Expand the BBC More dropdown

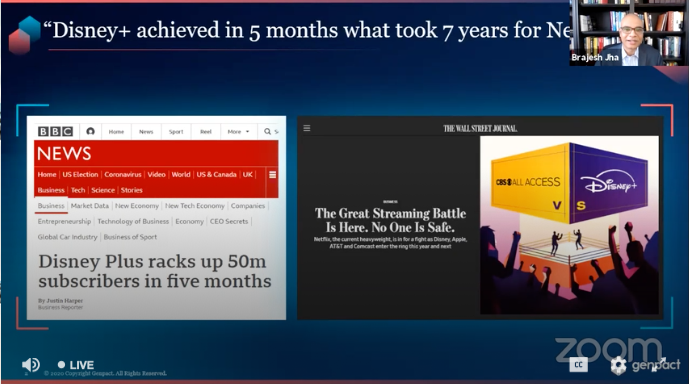click(238, 131)
